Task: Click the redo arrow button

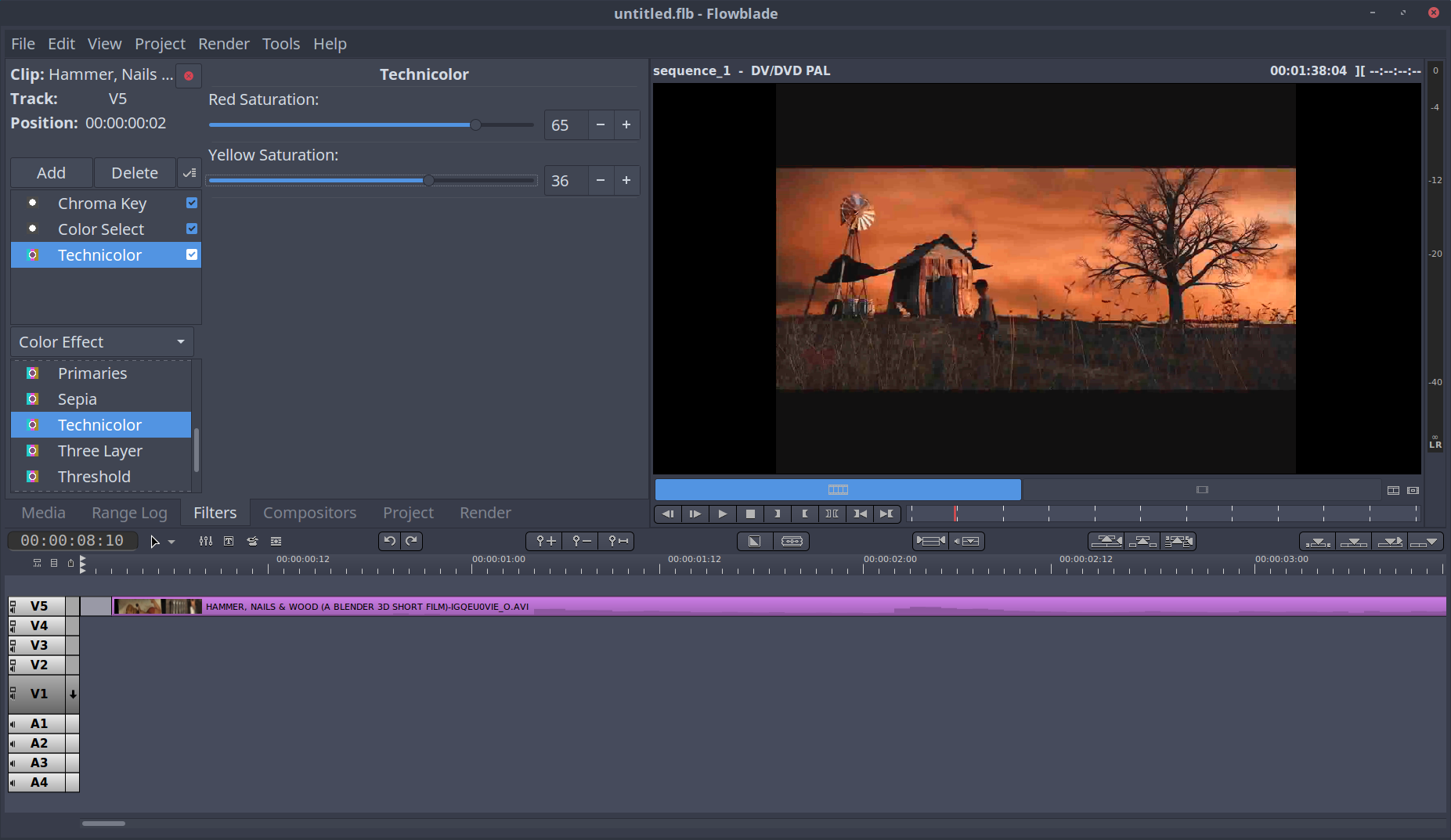Action: coord(411,541)
